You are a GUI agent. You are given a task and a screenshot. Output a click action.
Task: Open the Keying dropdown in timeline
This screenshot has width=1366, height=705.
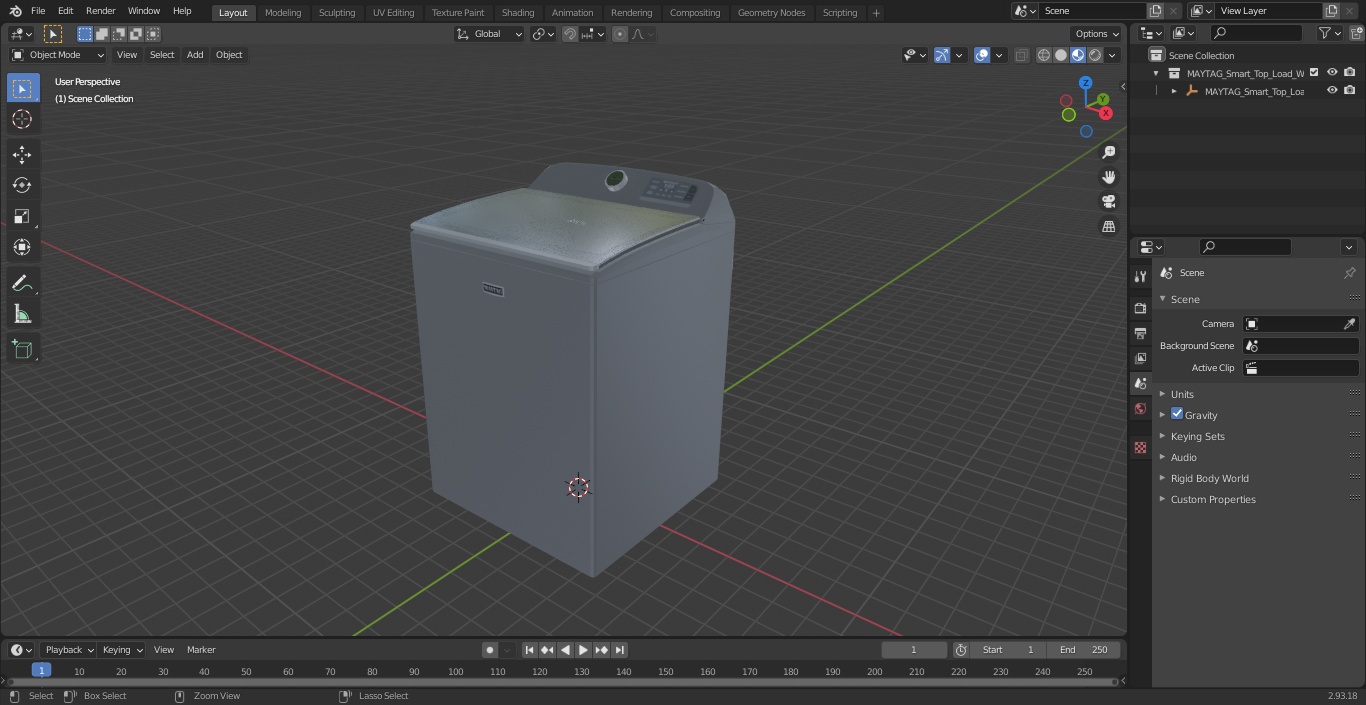coord(122,650)
